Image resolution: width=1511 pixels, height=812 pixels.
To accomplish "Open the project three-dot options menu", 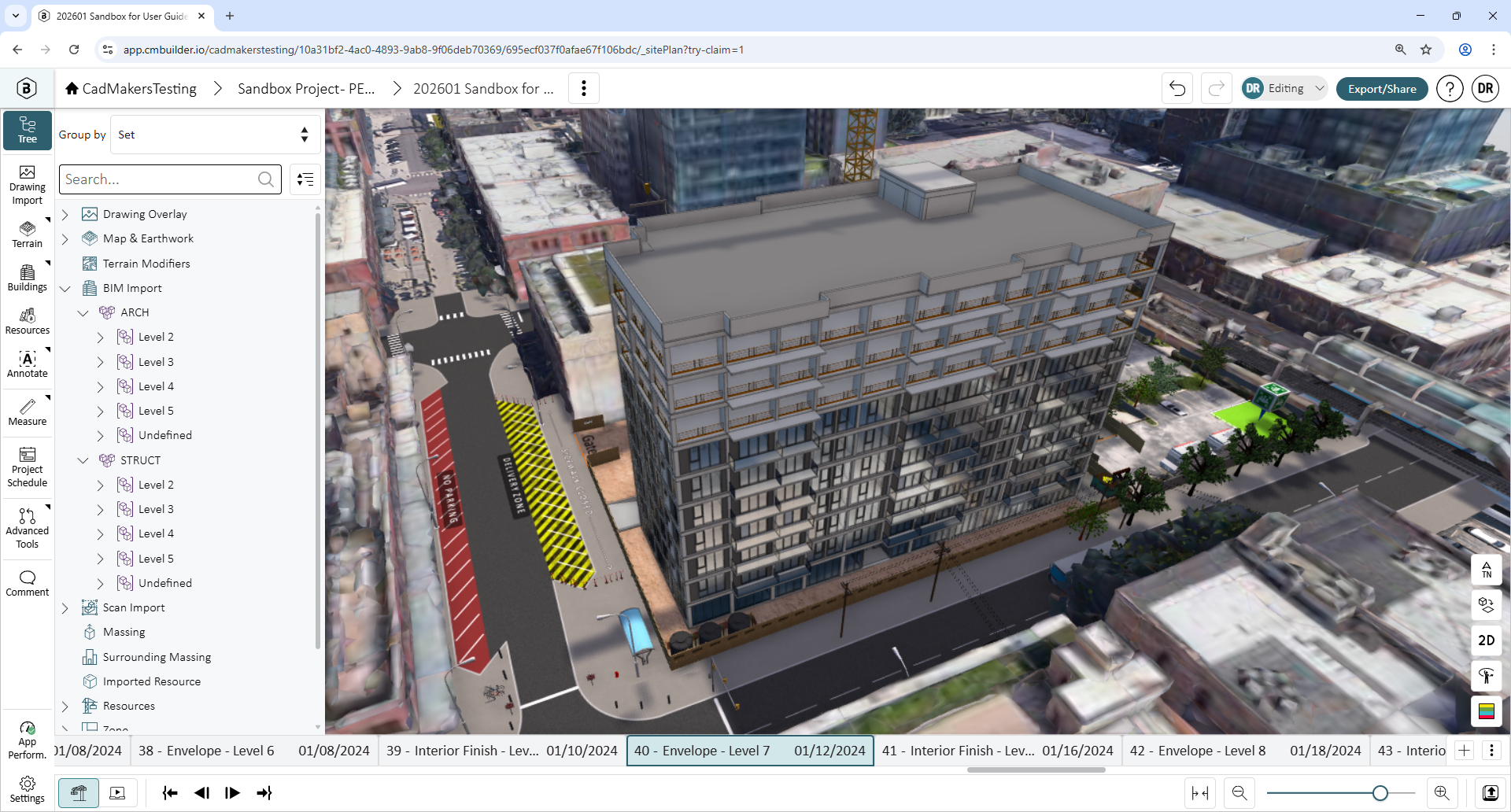I will (x=584, y=88).
